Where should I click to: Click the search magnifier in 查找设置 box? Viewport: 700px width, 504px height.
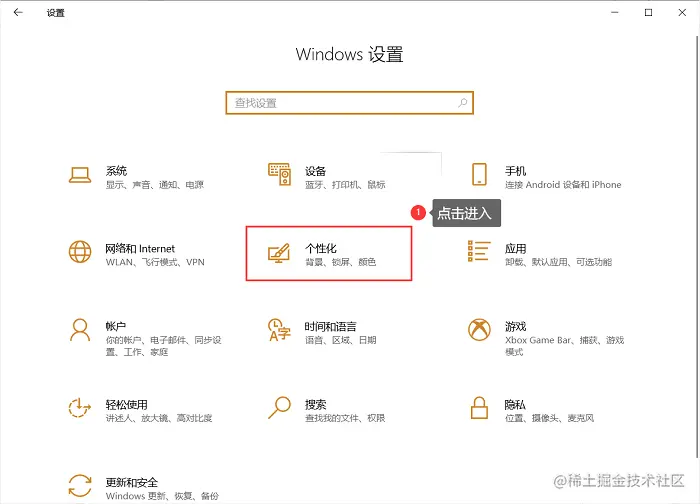click(x=462, y=103)
